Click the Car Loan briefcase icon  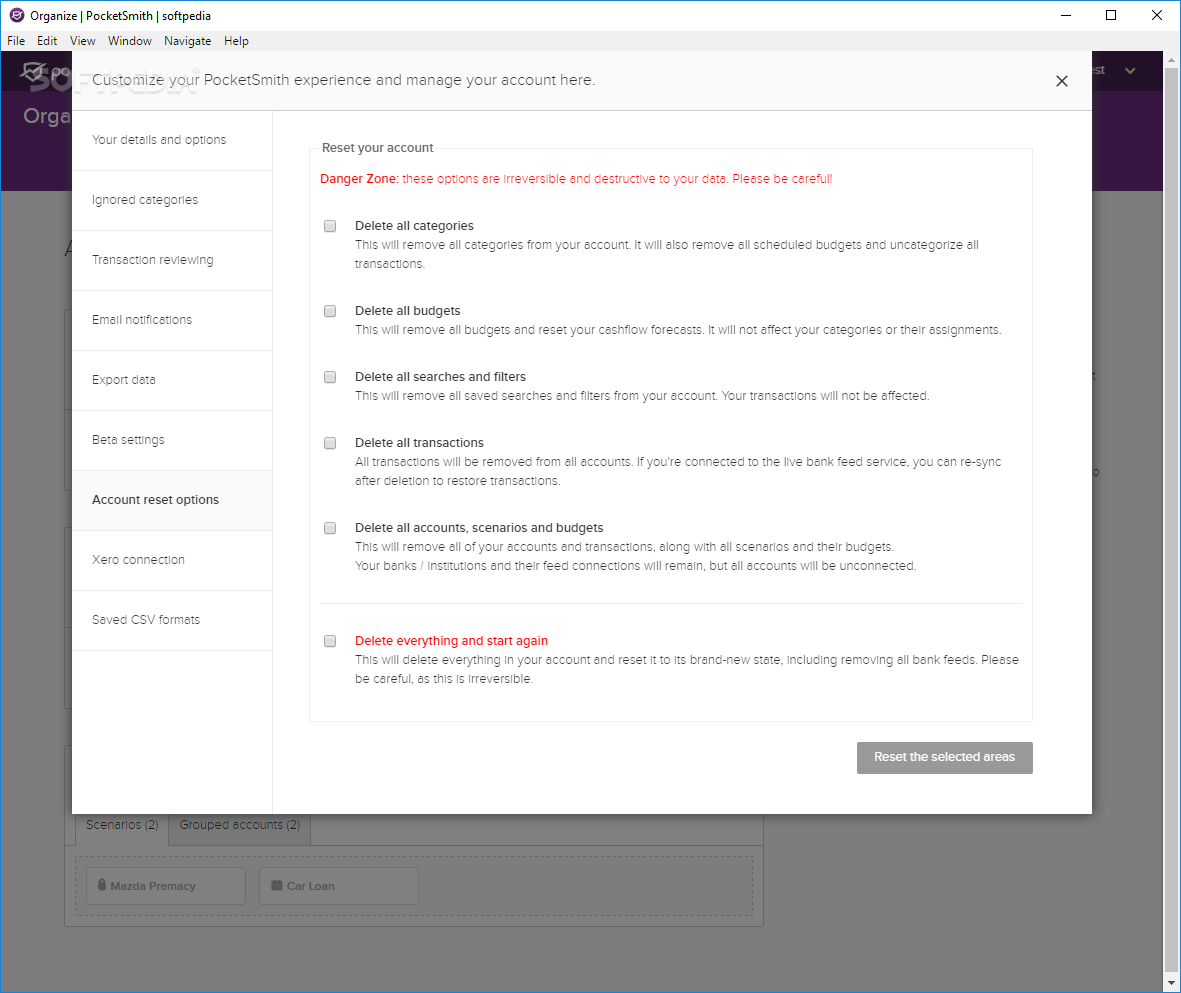(276, 885)
